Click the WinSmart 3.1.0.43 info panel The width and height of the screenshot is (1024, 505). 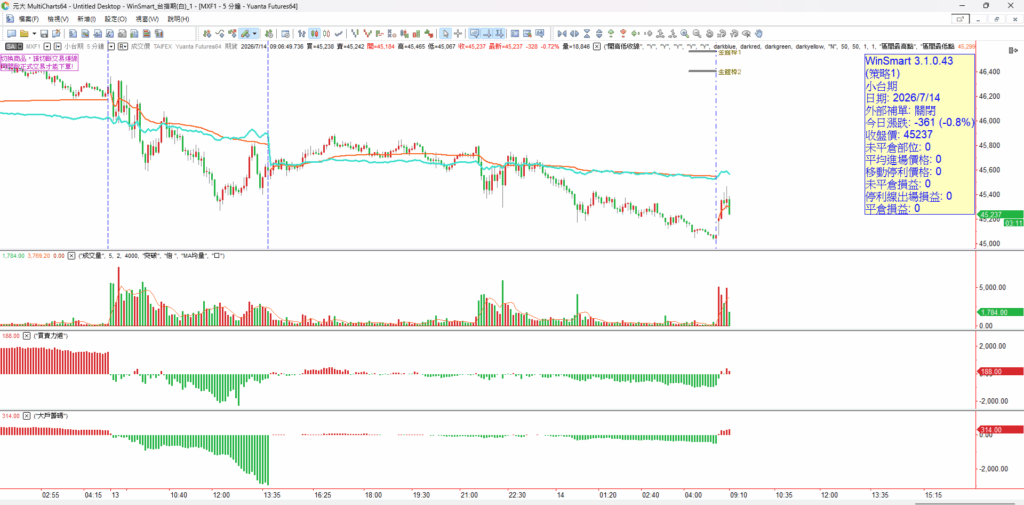pos(920,135)
